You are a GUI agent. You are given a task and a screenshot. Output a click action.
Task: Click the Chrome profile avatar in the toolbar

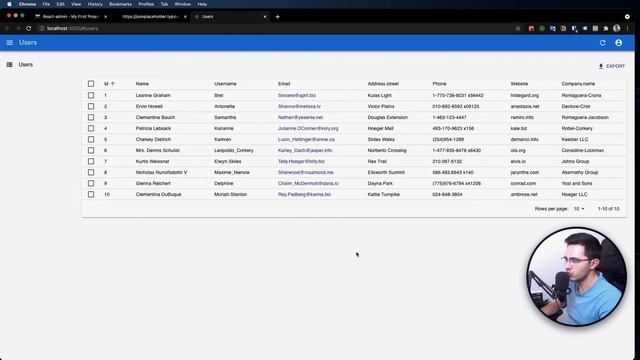point(617,28)
